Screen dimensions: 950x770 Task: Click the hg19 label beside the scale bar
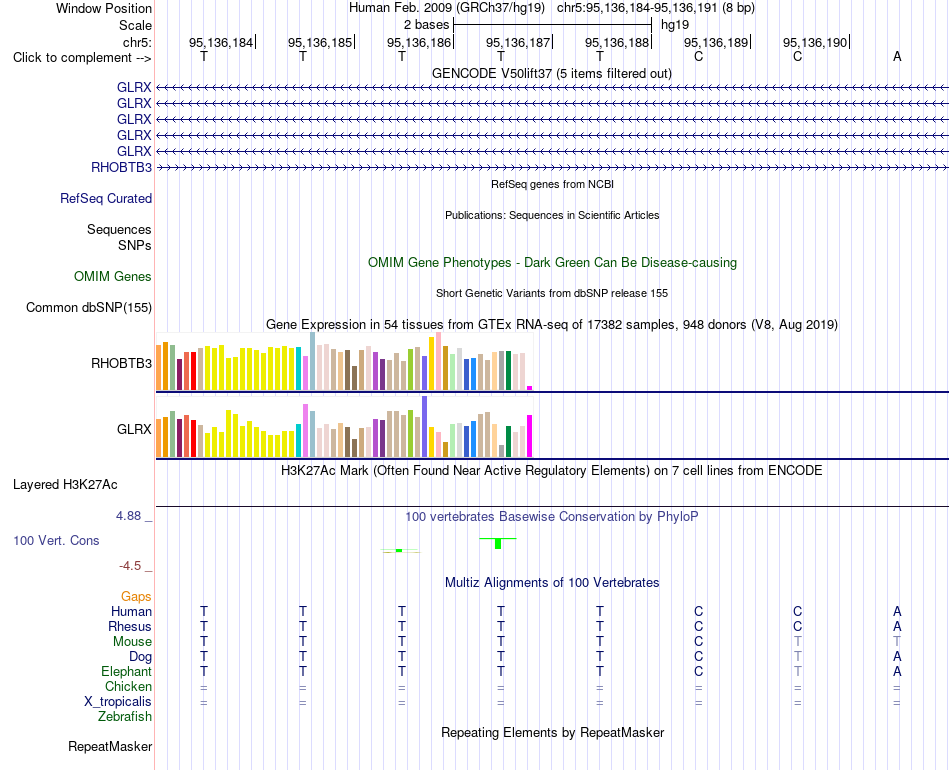click(x=675, y=25)
